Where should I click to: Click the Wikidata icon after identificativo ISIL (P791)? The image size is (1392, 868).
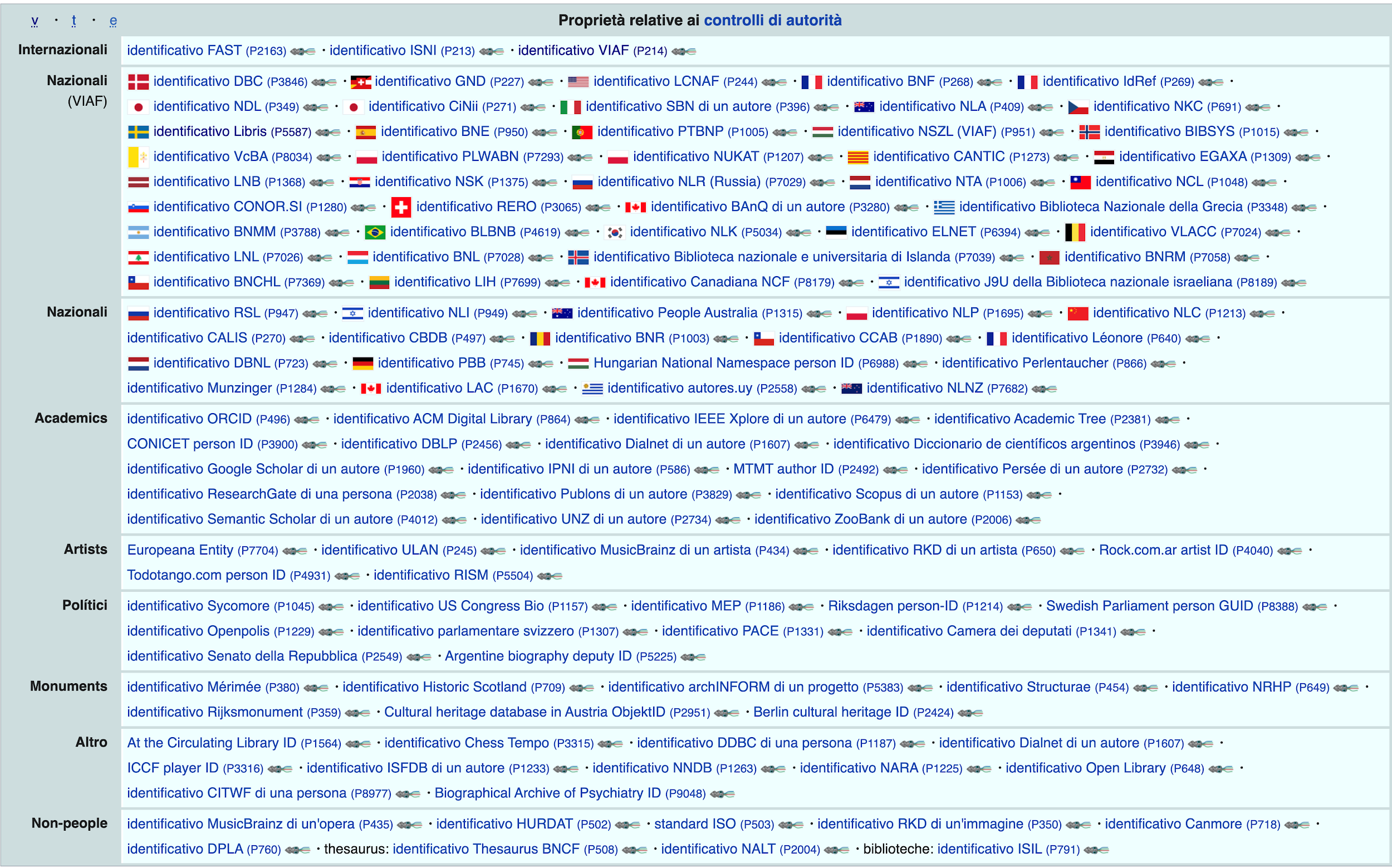1096,850
